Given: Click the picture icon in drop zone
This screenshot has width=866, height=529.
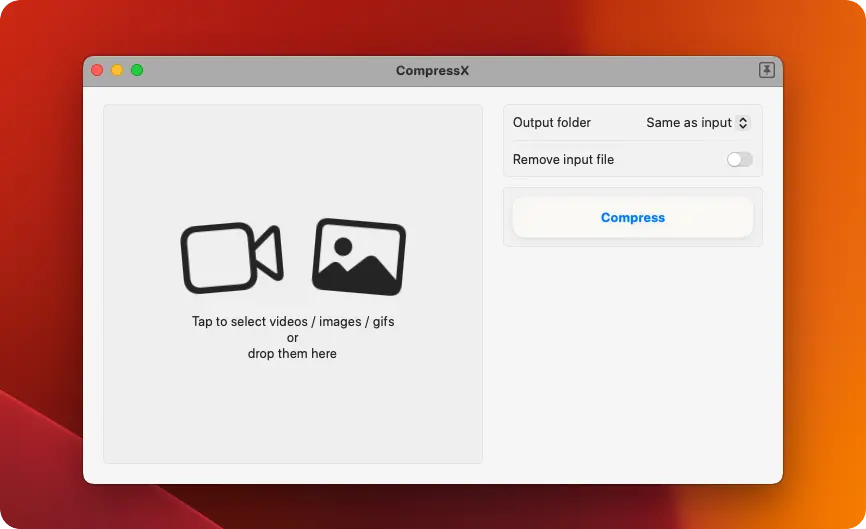Looking at the screenshot, I should pos(359,257).
